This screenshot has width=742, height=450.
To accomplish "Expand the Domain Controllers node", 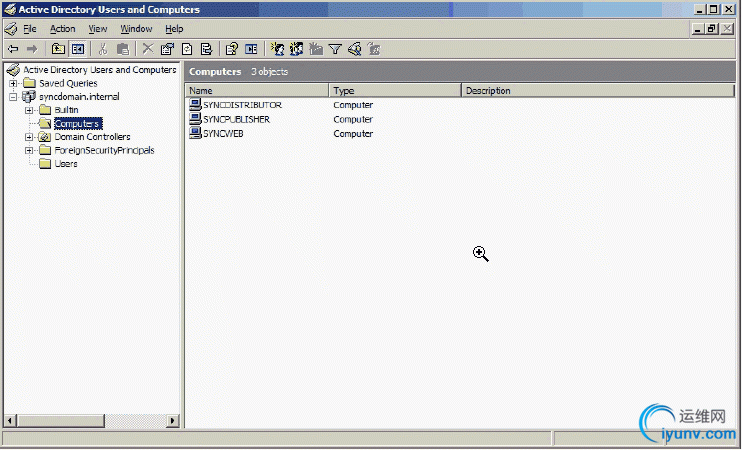I will click(x=29, y=137).
